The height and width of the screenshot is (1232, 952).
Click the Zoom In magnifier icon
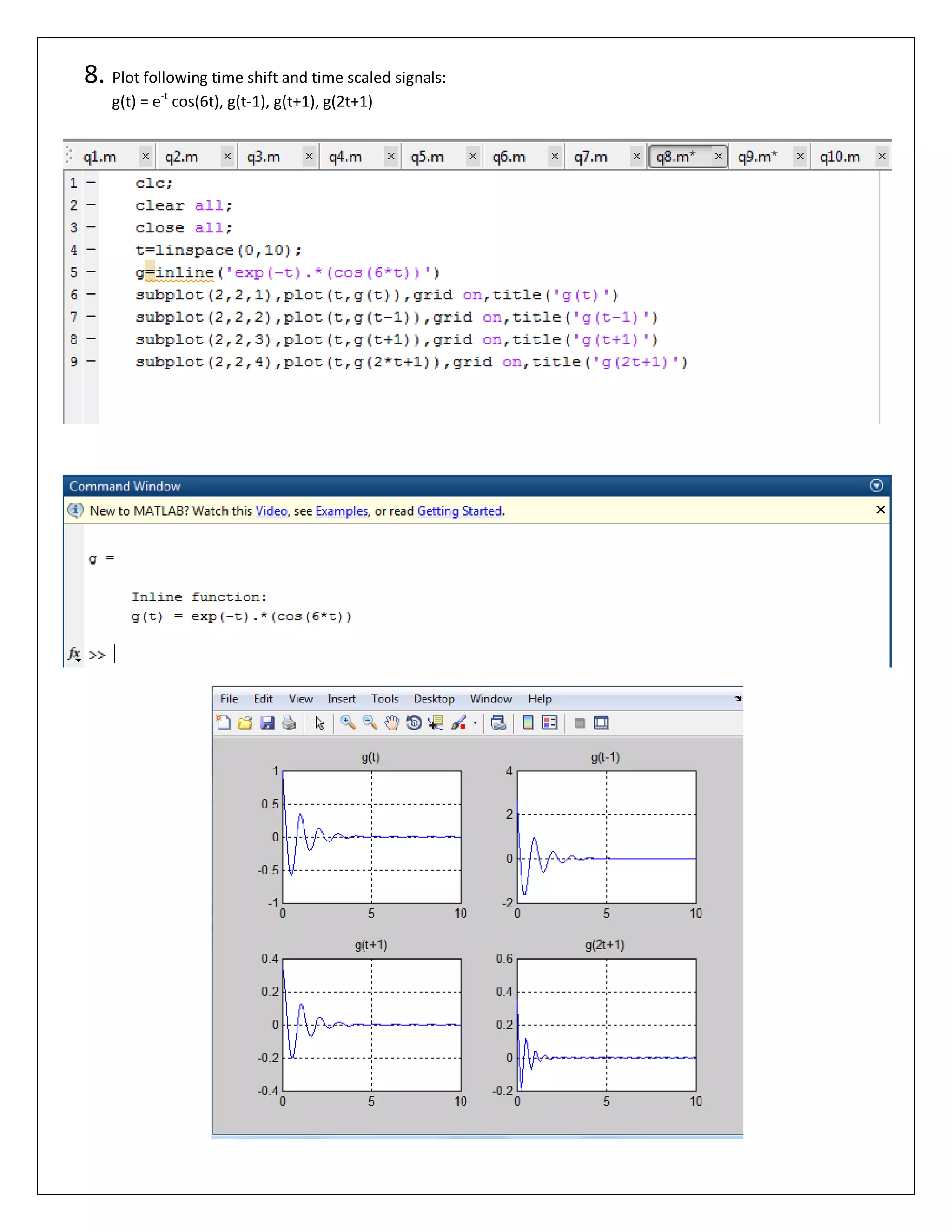pyautogui.click(x=347, y=722)
